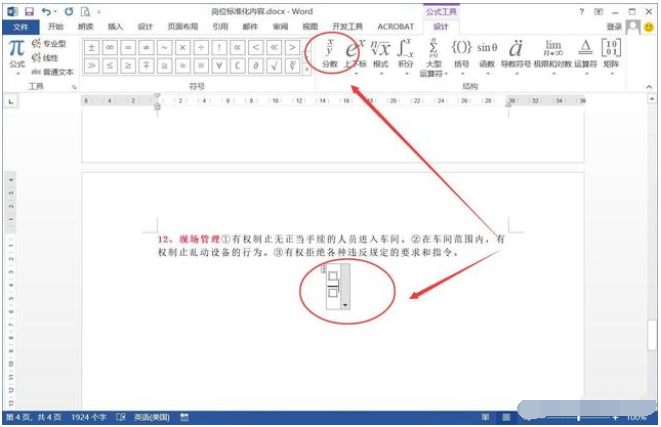Image resolution: width=661 pixels, height=427 pixels.
Task: Switch to the Insert (插入) tab
Action: (116, 26)
